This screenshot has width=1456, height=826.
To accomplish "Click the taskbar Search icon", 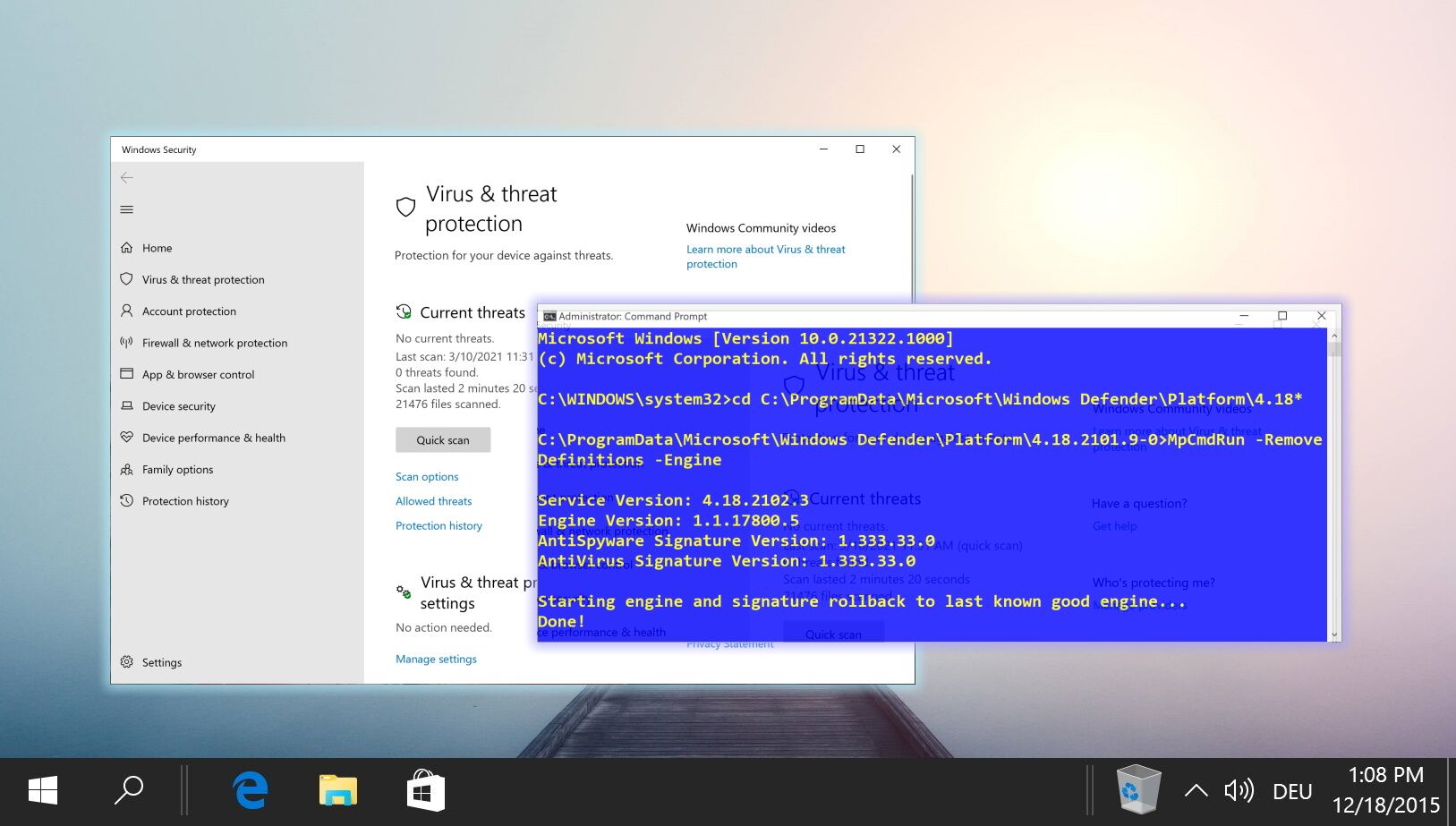I will pos(129,790).
